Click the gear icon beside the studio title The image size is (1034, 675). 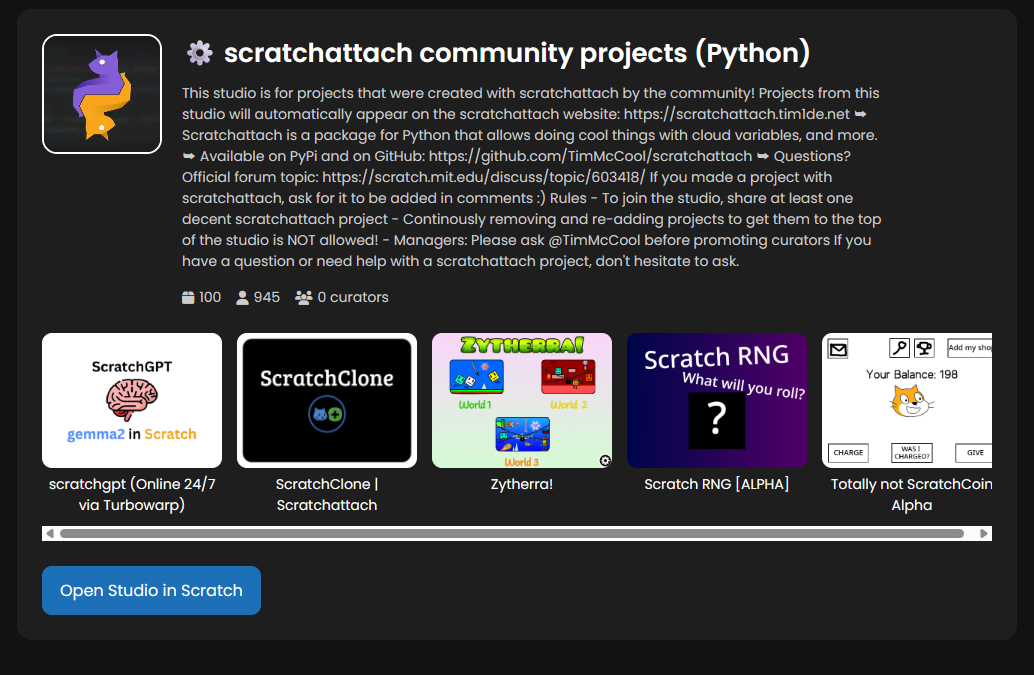199,53
